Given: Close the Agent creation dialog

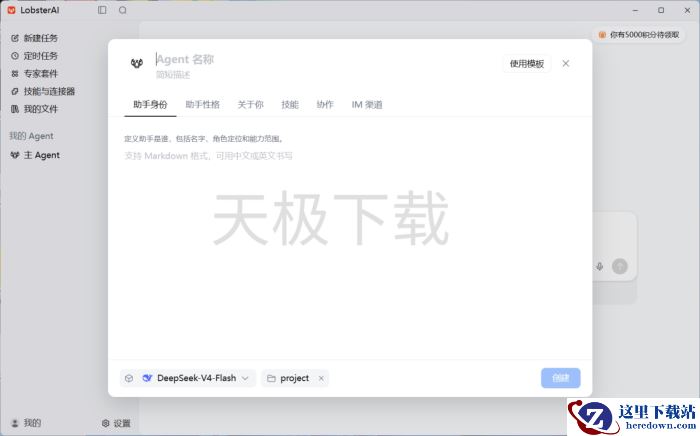Looking at the screenshot, I should 566,63.
